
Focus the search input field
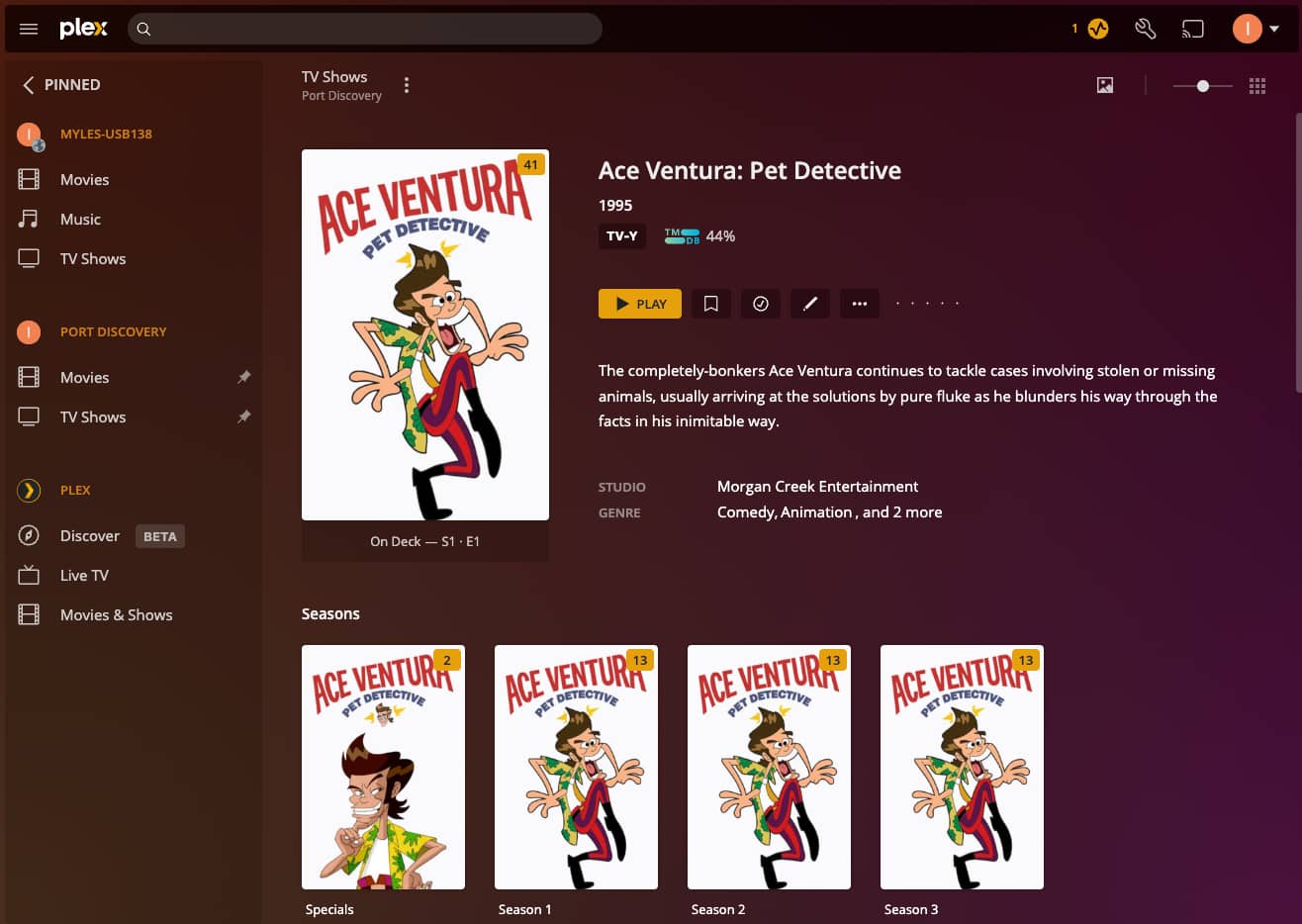(364, 29)
